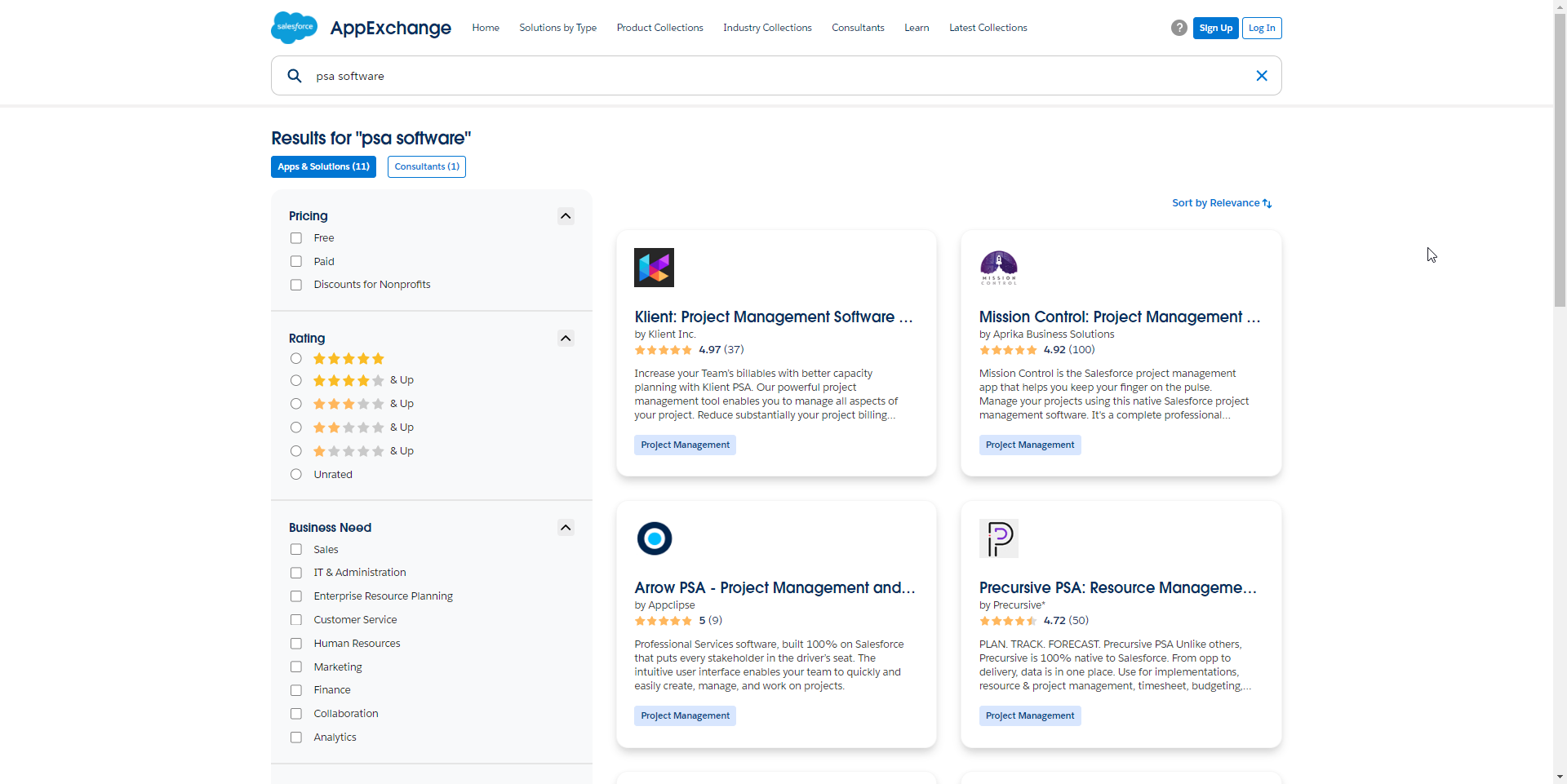Image resolution: width=1567 pixels, height=784 pixels.
Task: Click the Log In button
Action: (1262, 28)
